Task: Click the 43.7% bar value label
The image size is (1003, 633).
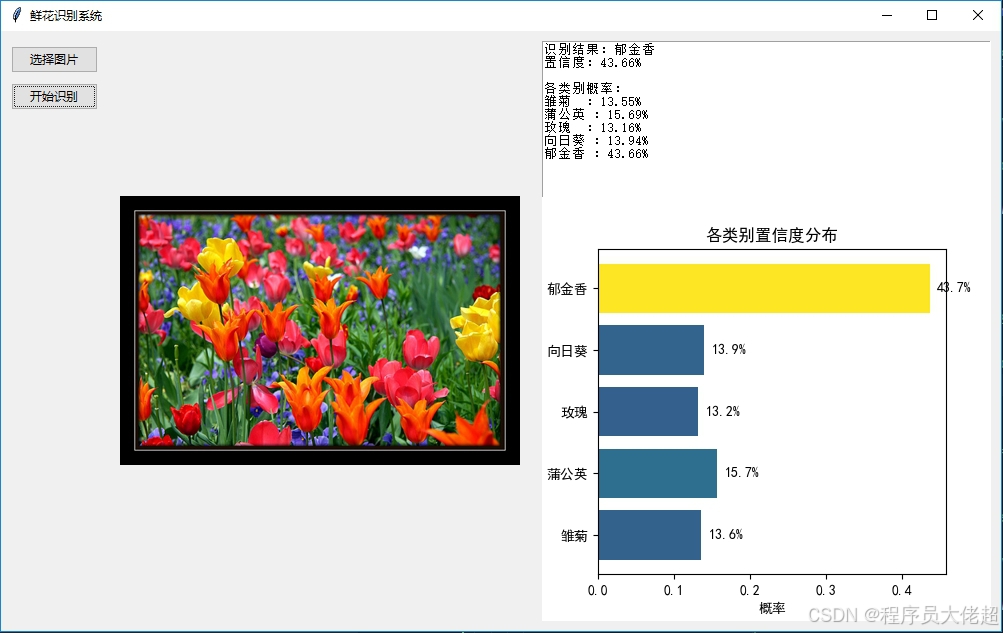Action: [954, 288]
